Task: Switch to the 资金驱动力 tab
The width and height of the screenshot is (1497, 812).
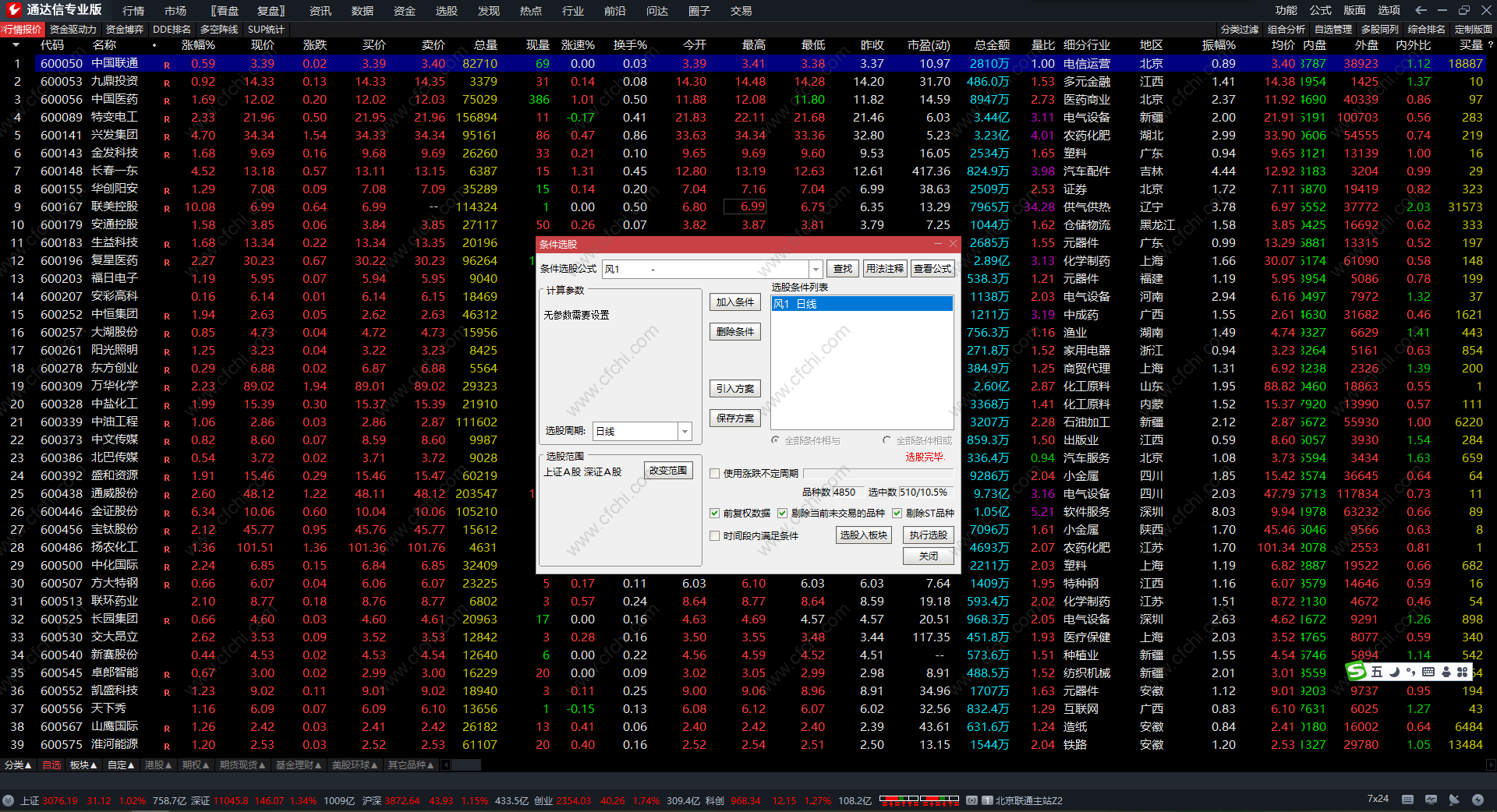Action: pyautogui.click(x=73, y=30)
